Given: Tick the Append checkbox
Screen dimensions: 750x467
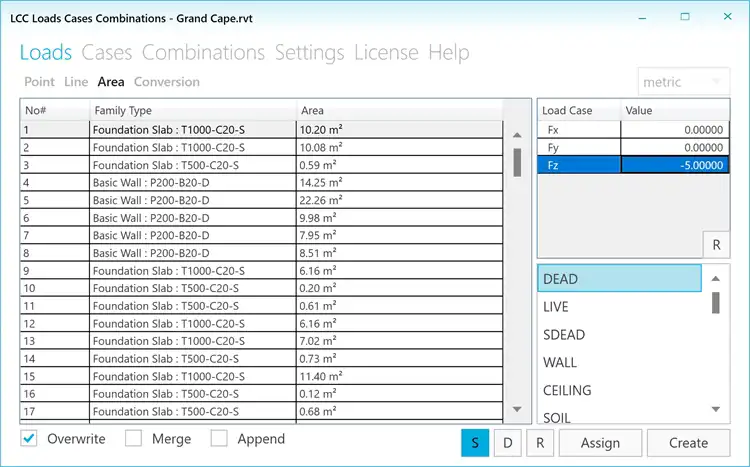Looking at the screenshot, I should click(x=219, y=439).
